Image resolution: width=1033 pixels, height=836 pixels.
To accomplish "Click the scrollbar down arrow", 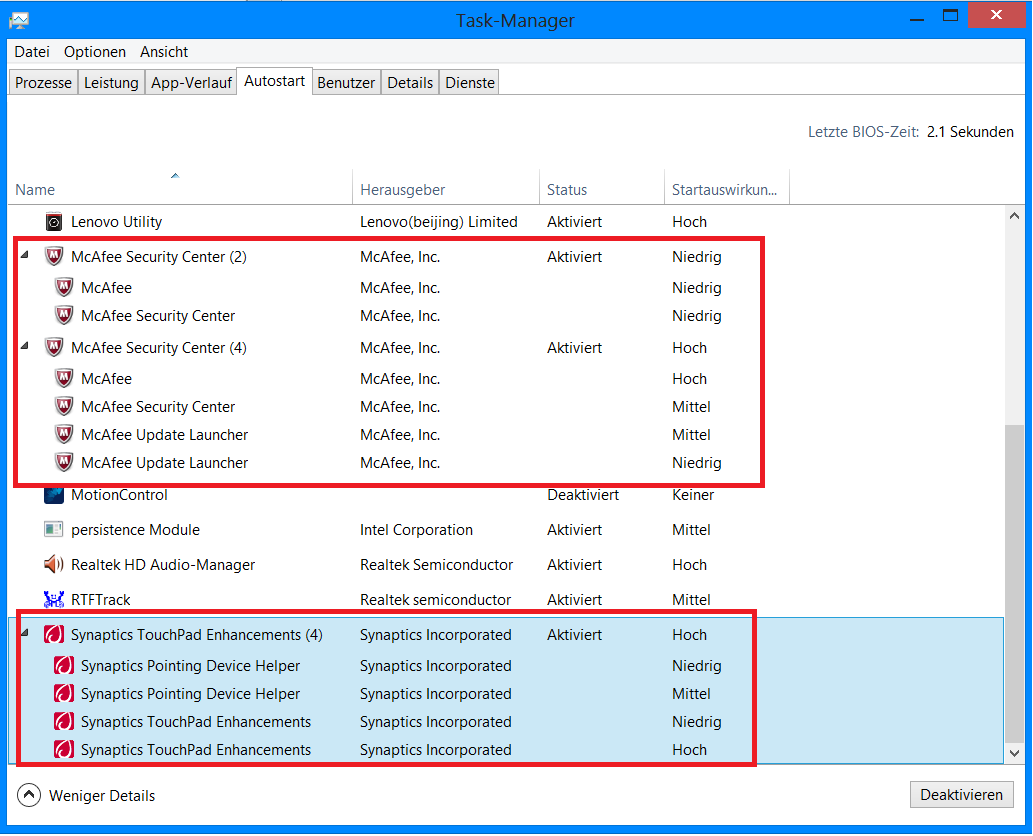I will click(1014, 753).
